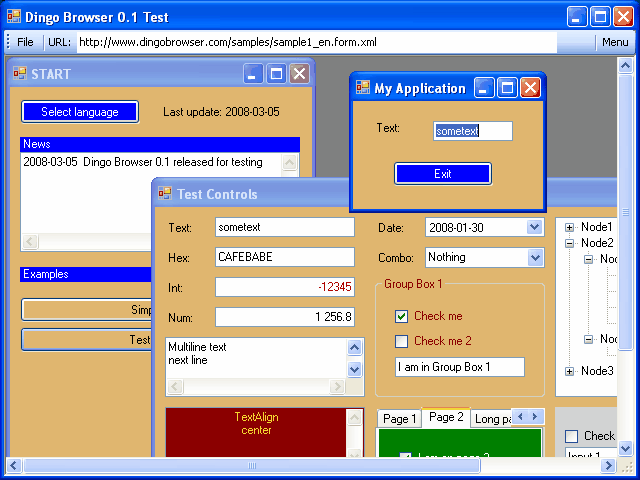Click the Text field in My Application
Screen dimensions: 640x480
473,131
